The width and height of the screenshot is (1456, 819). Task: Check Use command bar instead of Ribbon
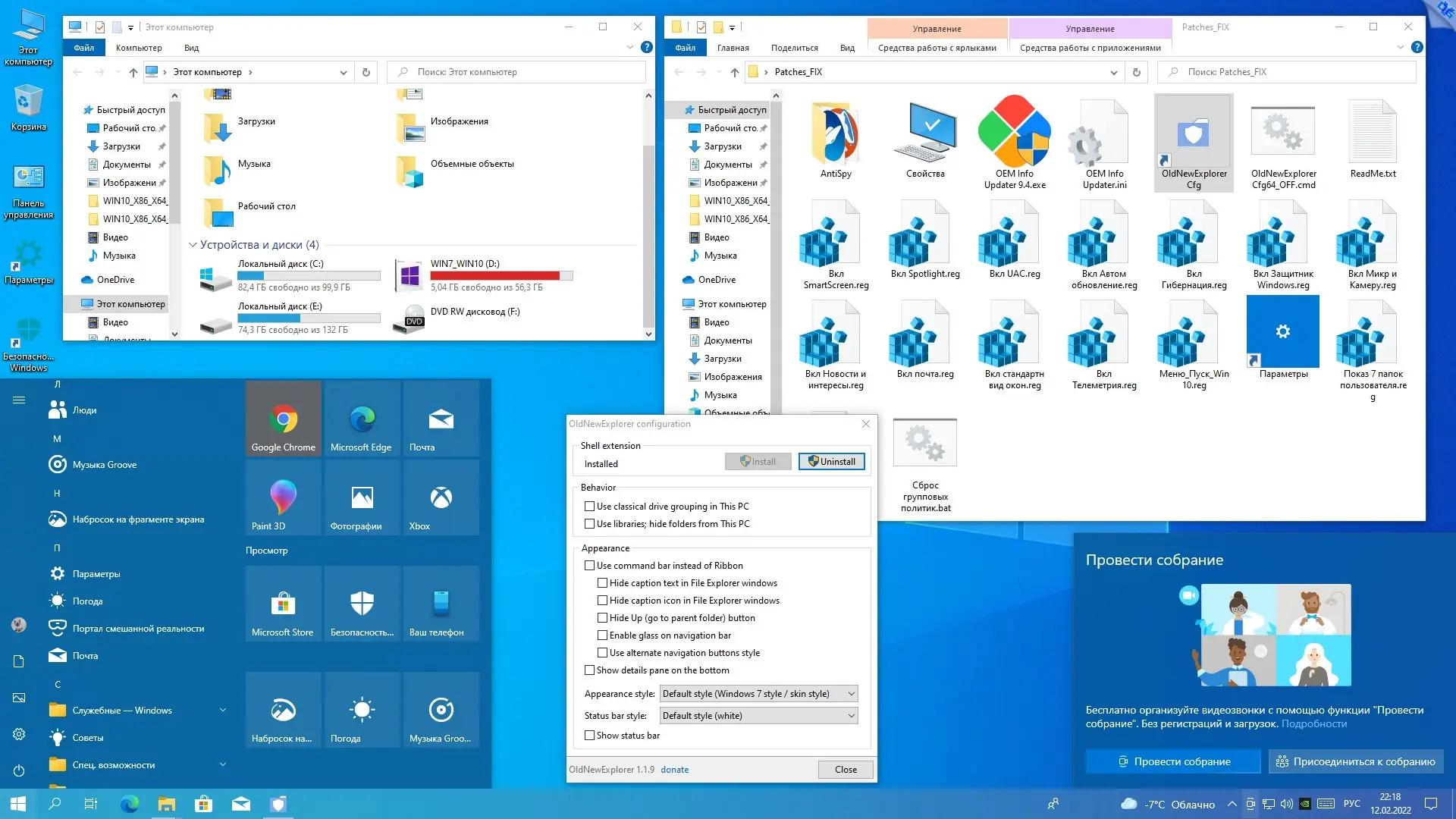pyautogui.click(x=589, y=566)
